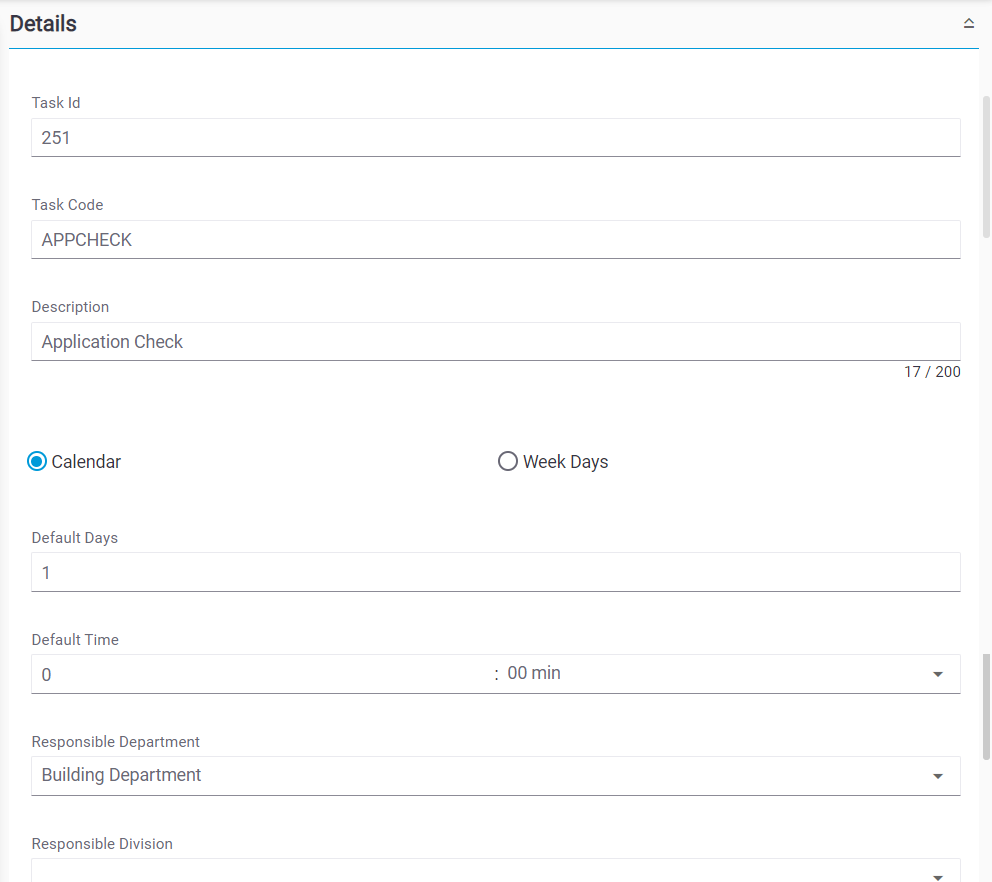Click the Details section heading
Screen dimensions: 992x882
43,23
